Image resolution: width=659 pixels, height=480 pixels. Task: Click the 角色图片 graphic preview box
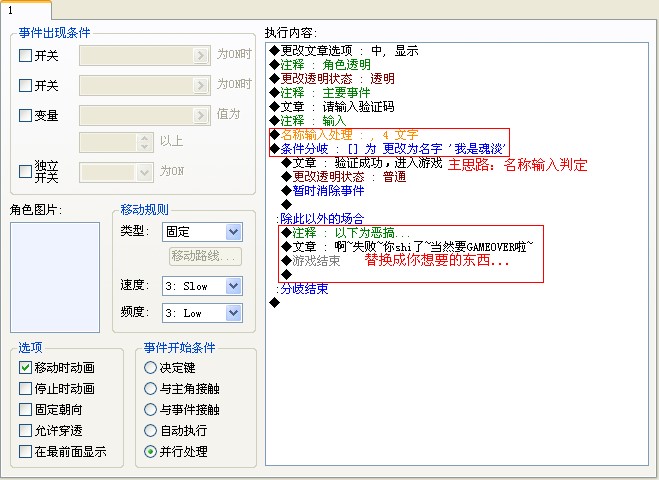tap(55, 277)
